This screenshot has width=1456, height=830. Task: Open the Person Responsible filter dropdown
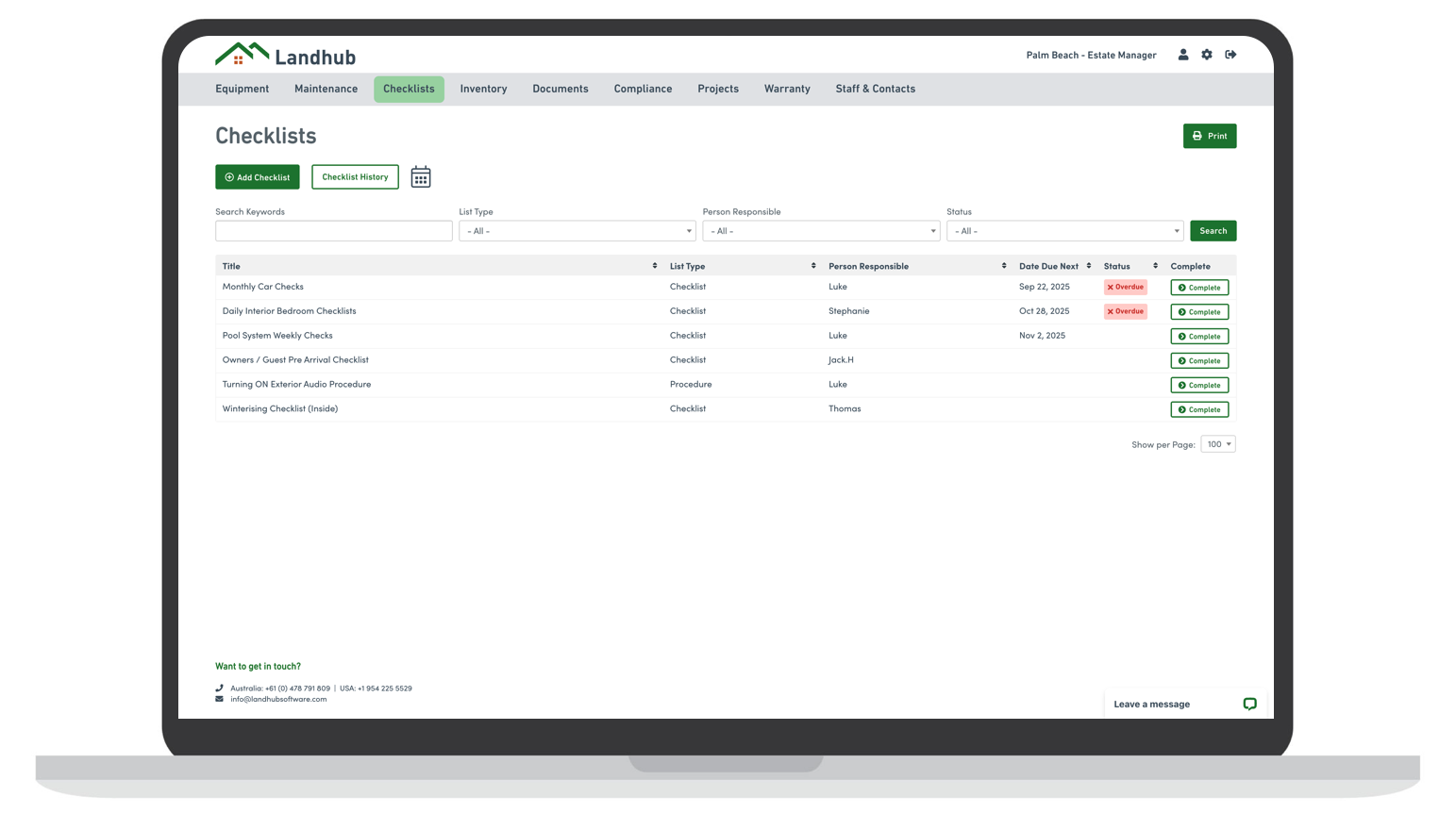(820, 231)
